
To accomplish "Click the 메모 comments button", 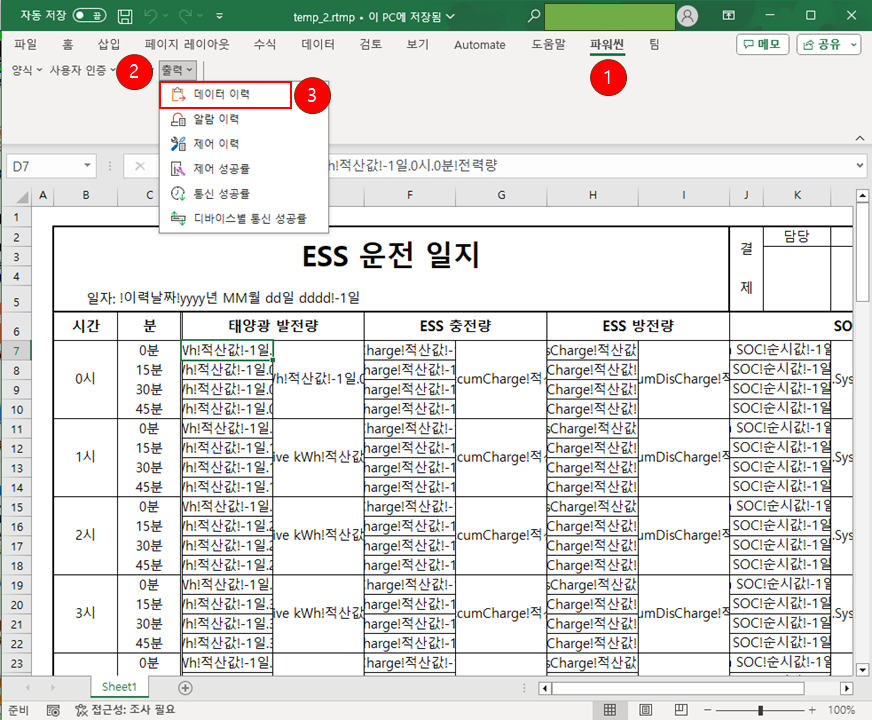I will pos(763,44).
